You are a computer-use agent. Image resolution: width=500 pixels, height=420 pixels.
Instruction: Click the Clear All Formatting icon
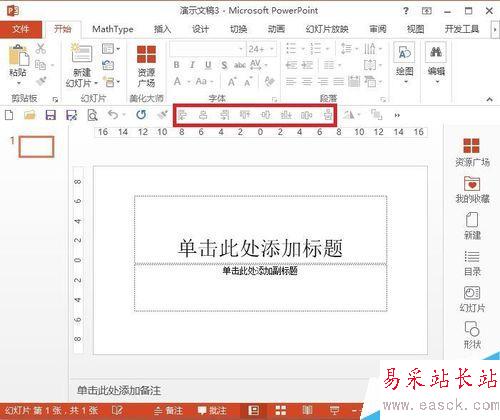coord(269,81)
